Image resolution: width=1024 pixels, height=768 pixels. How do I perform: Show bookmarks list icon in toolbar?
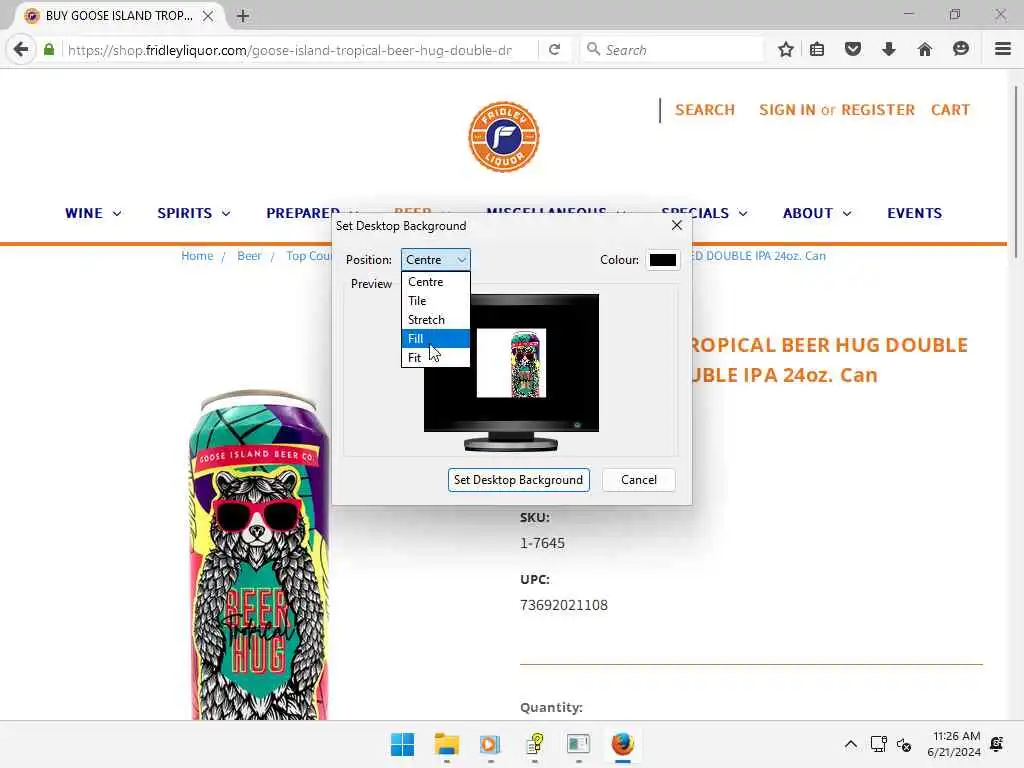click(x=817, y=49)
